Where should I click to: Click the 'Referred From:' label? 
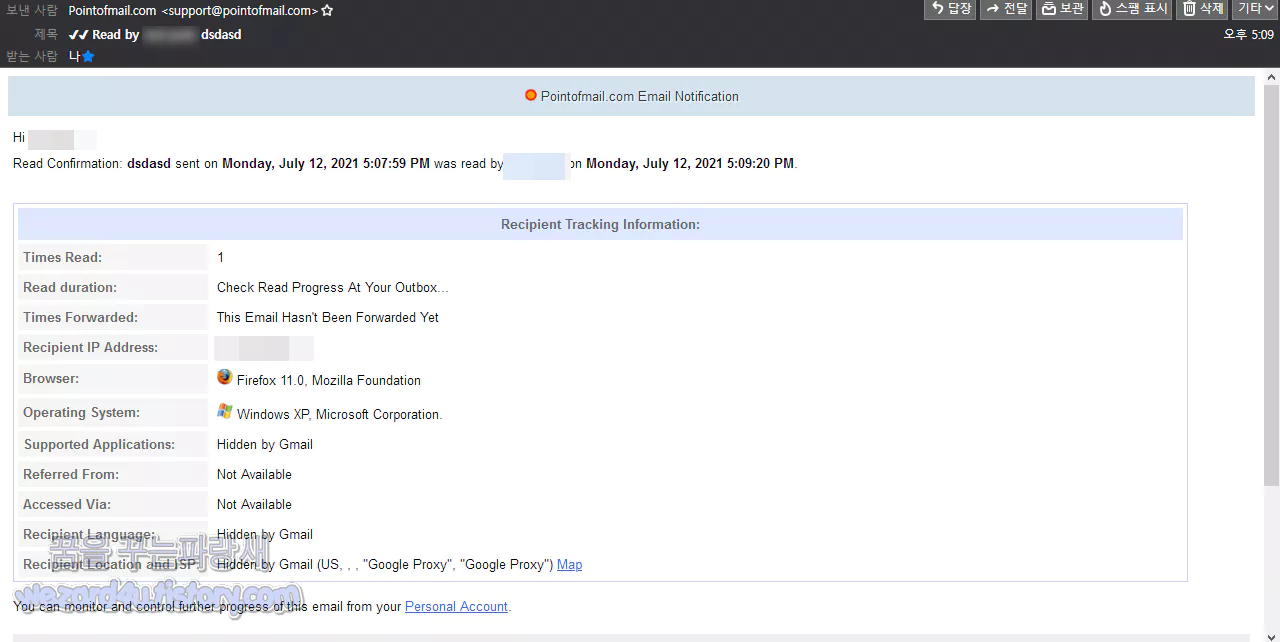(71, 475)
